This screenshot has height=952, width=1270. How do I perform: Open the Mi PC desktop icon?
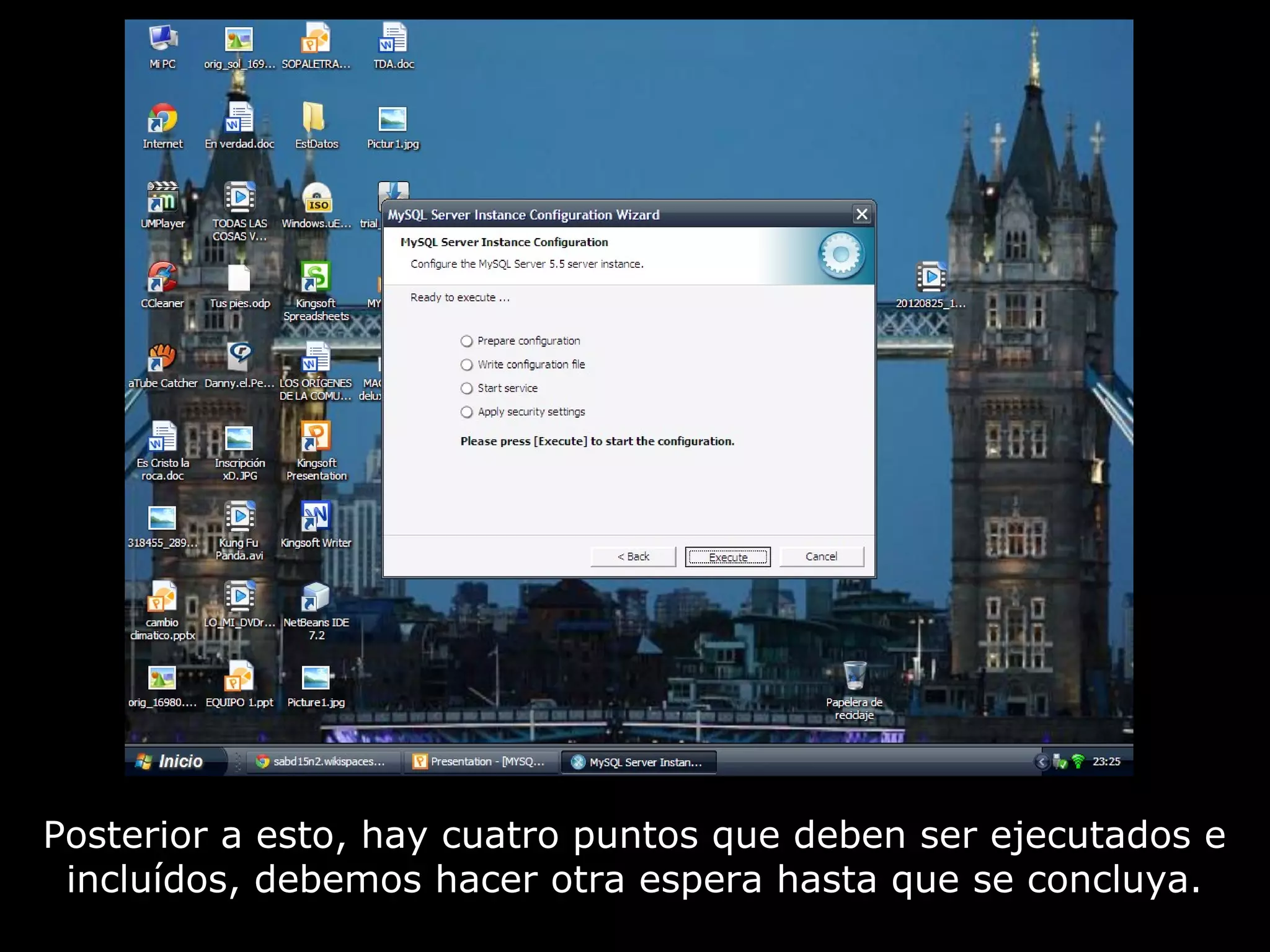click(x=162, y=38)
